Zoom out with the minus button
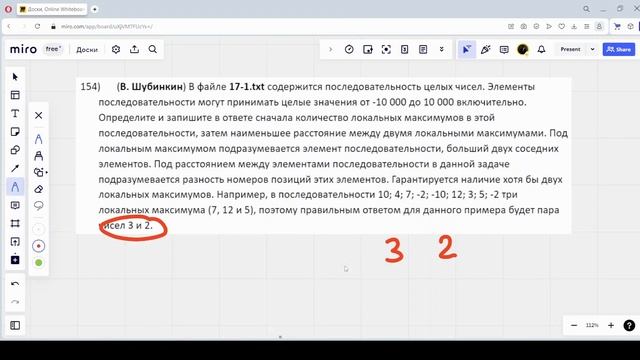This screenshot has height=360, width=640. point(574,325)
